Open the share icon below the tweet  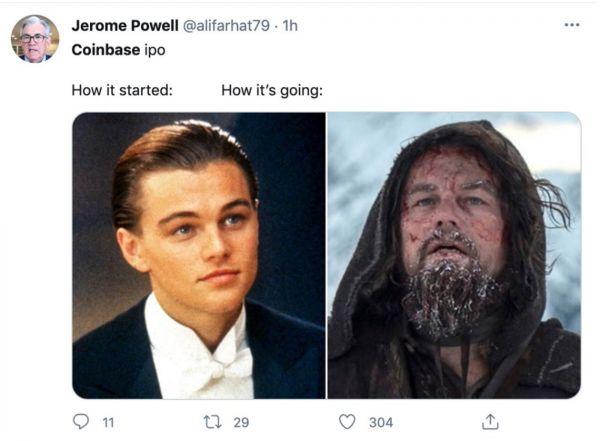(x=490, y=422)
